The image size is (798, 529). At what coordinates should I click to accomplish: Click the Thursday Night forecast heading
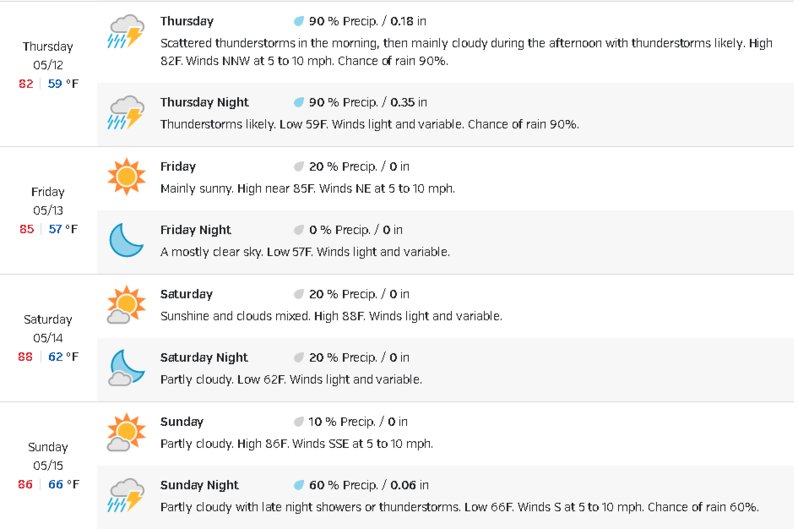(204, 102)
